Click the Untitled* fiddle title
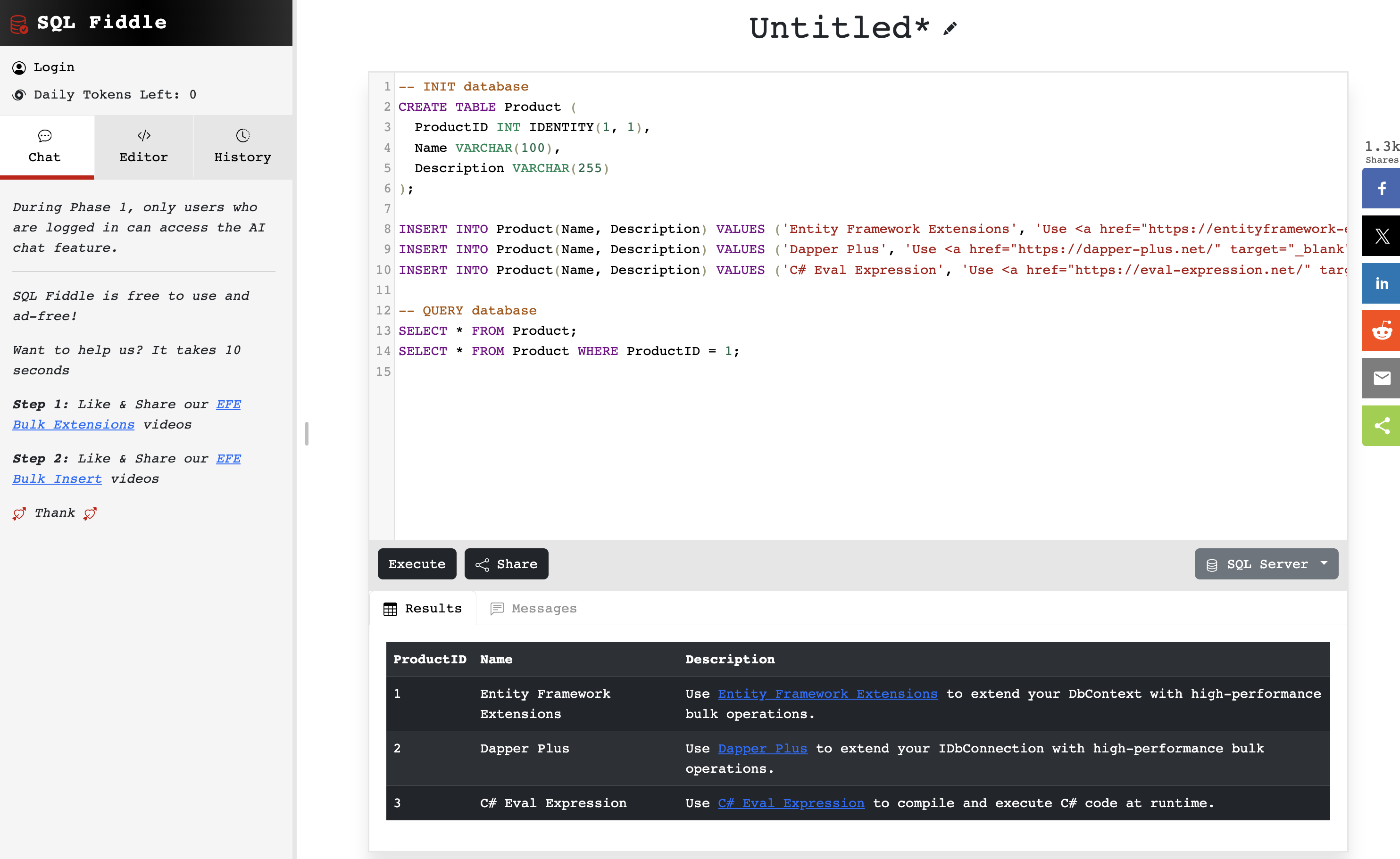The image size is (1400, 859). (839, 28)
